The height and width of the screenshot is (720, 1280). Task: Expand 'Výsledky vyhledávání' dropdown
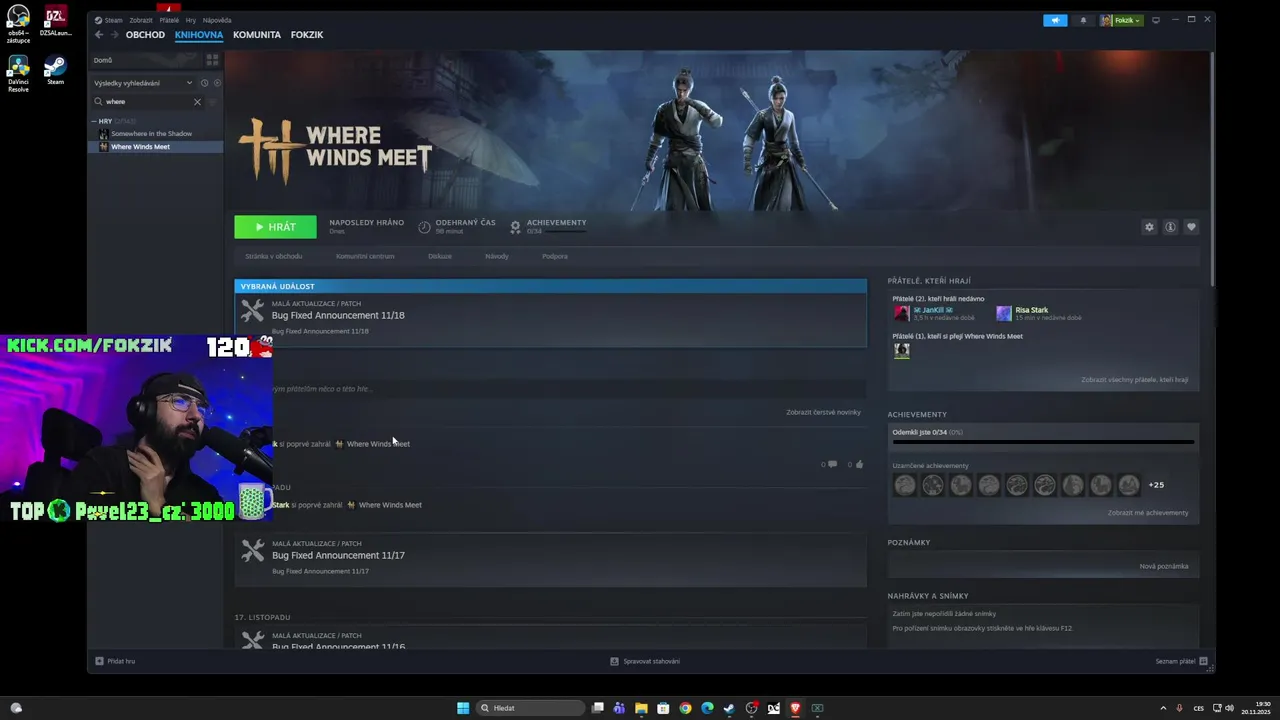(x=144, y=83)
